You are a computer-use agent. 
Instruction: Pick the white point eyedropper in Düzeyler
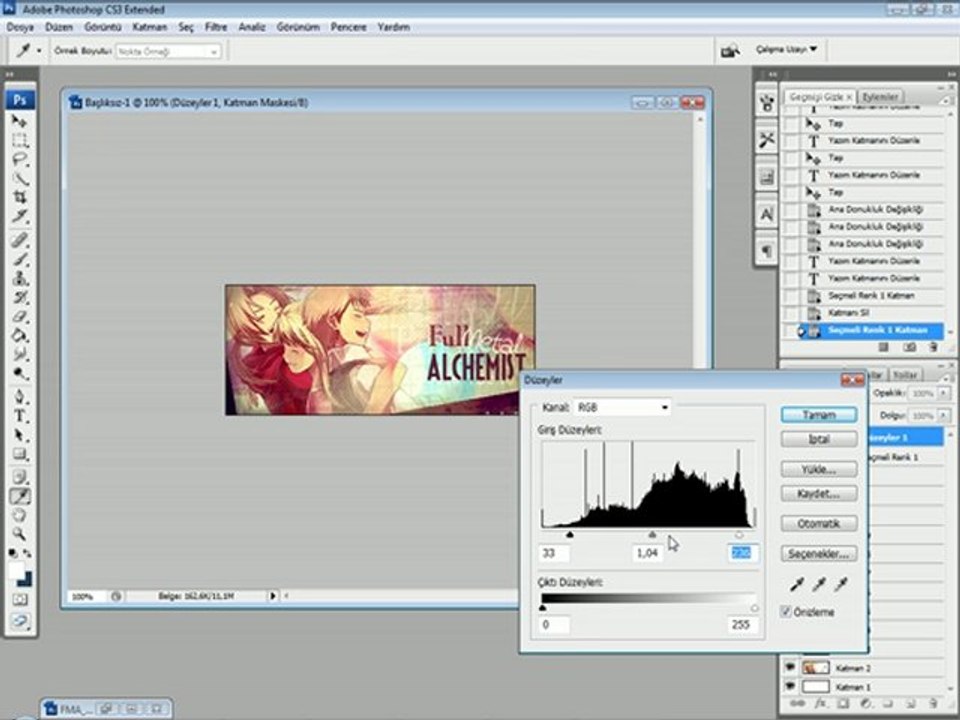[842, 584]
